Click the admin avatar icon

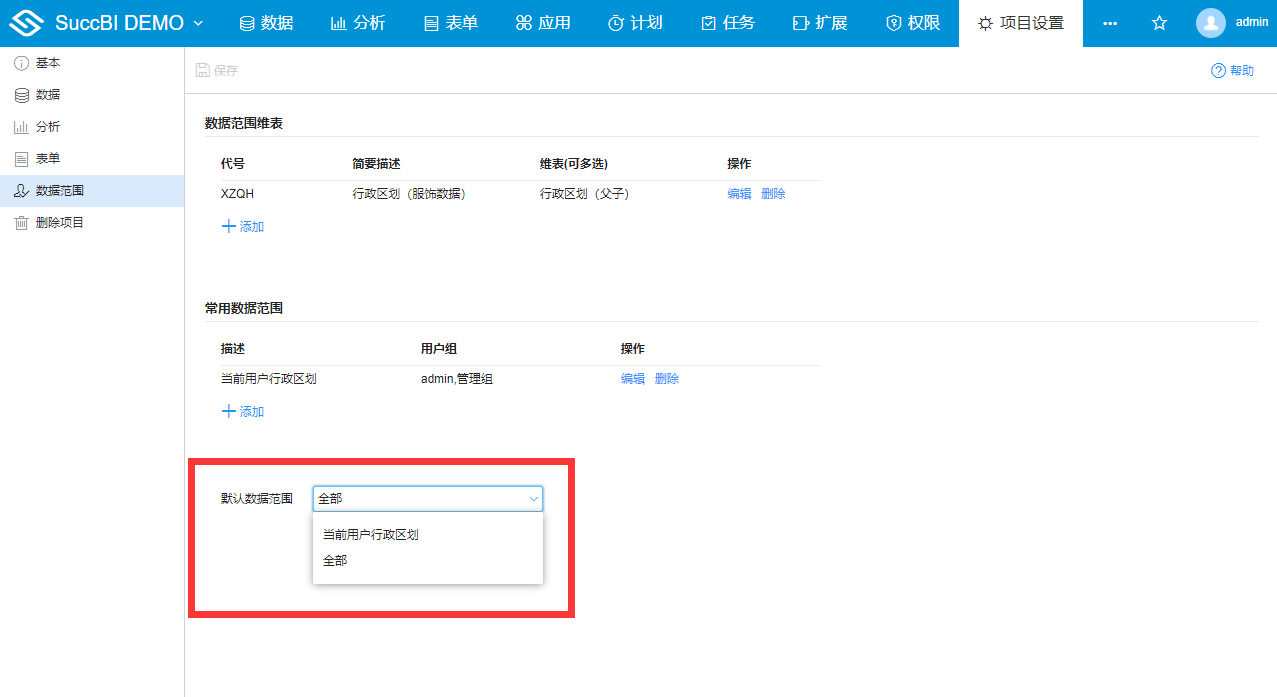pyautogui.click(x=1209, y=22)
